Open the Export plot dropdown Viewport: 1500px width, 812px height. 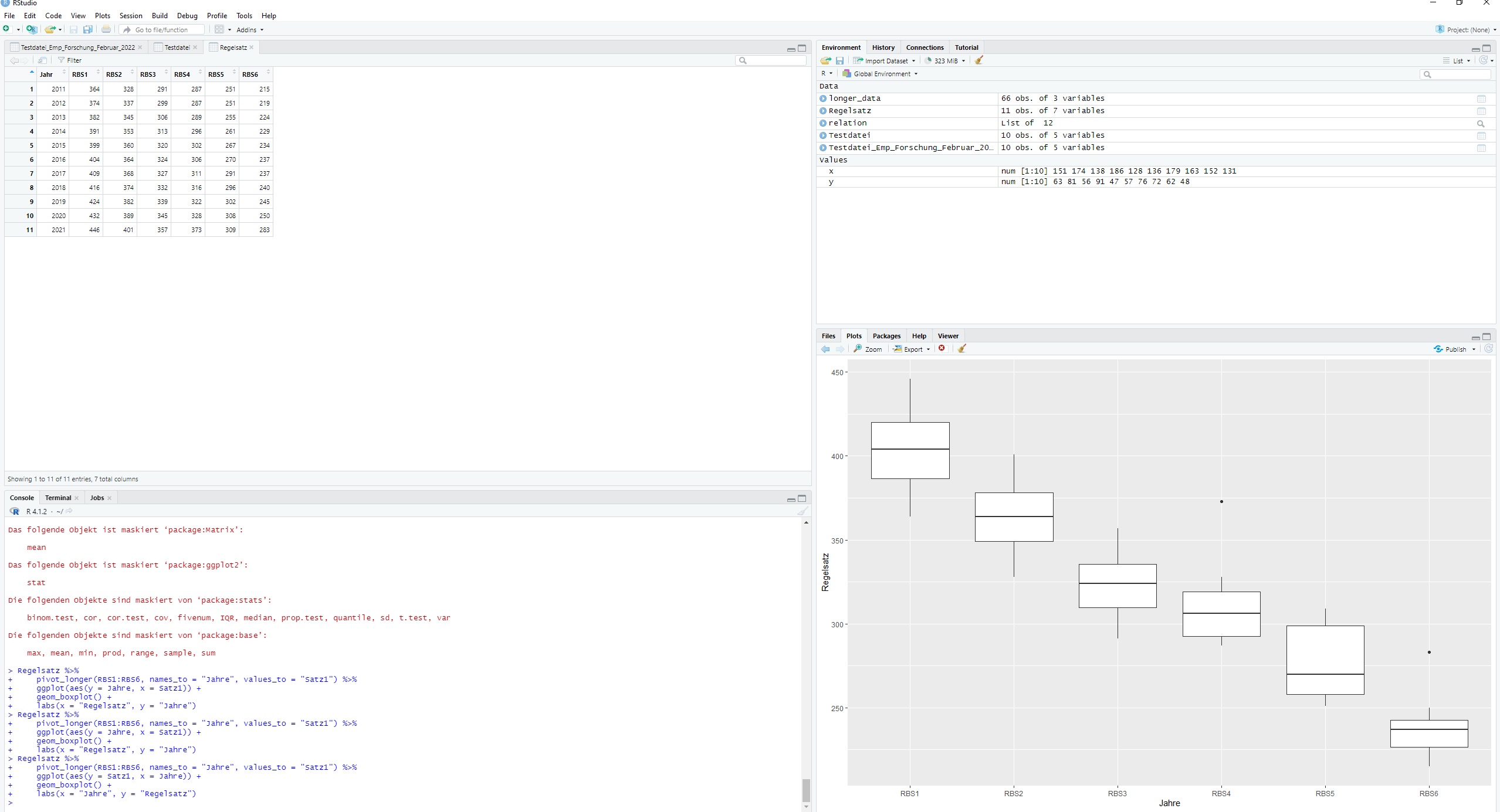913,349
